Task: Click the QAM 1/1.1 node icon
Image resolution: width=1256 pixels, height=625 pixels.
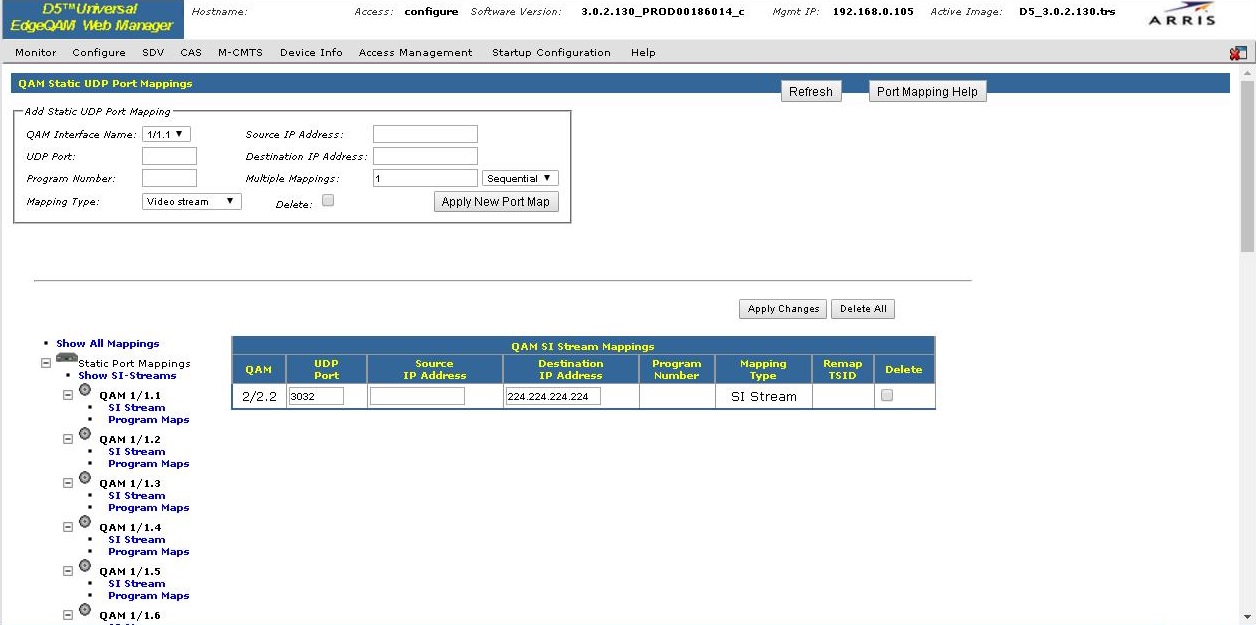Action: tap(85, 390)
